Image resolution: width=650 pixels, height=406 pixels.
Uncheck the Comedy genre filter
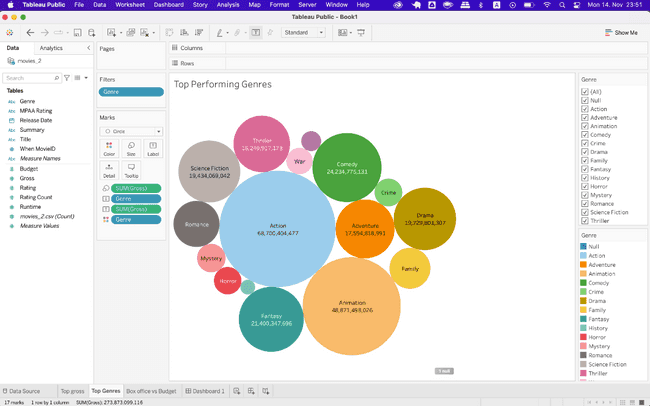[x=585, y=135]
